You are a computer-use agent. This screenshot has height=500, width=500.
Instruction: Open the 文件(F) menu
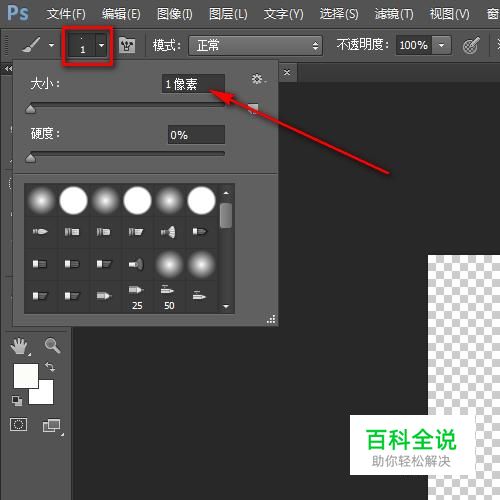click(66, 14)
